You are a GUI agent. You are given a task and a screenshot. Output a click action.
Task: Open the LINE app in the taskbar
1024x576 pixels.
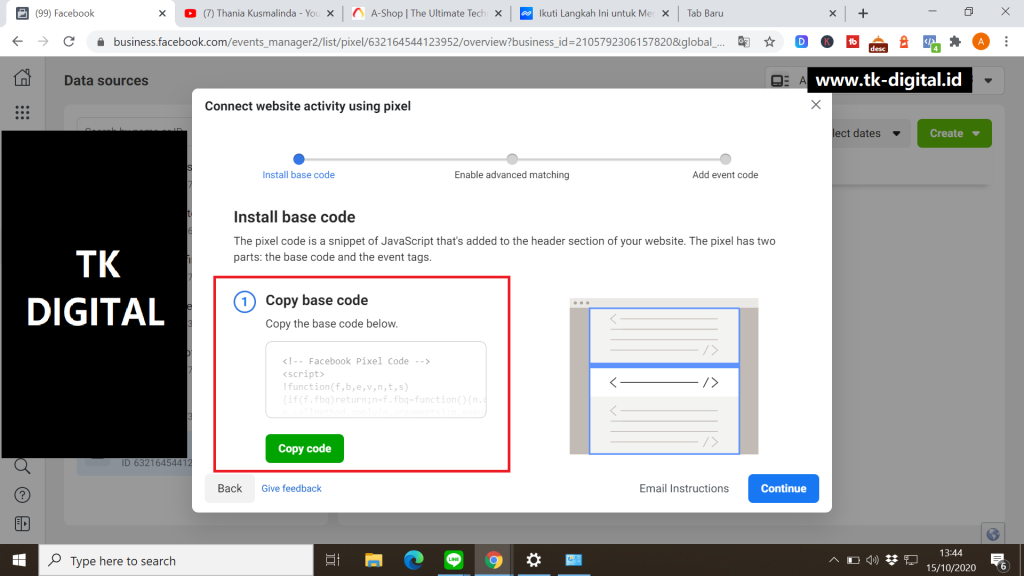pos(453,560)
